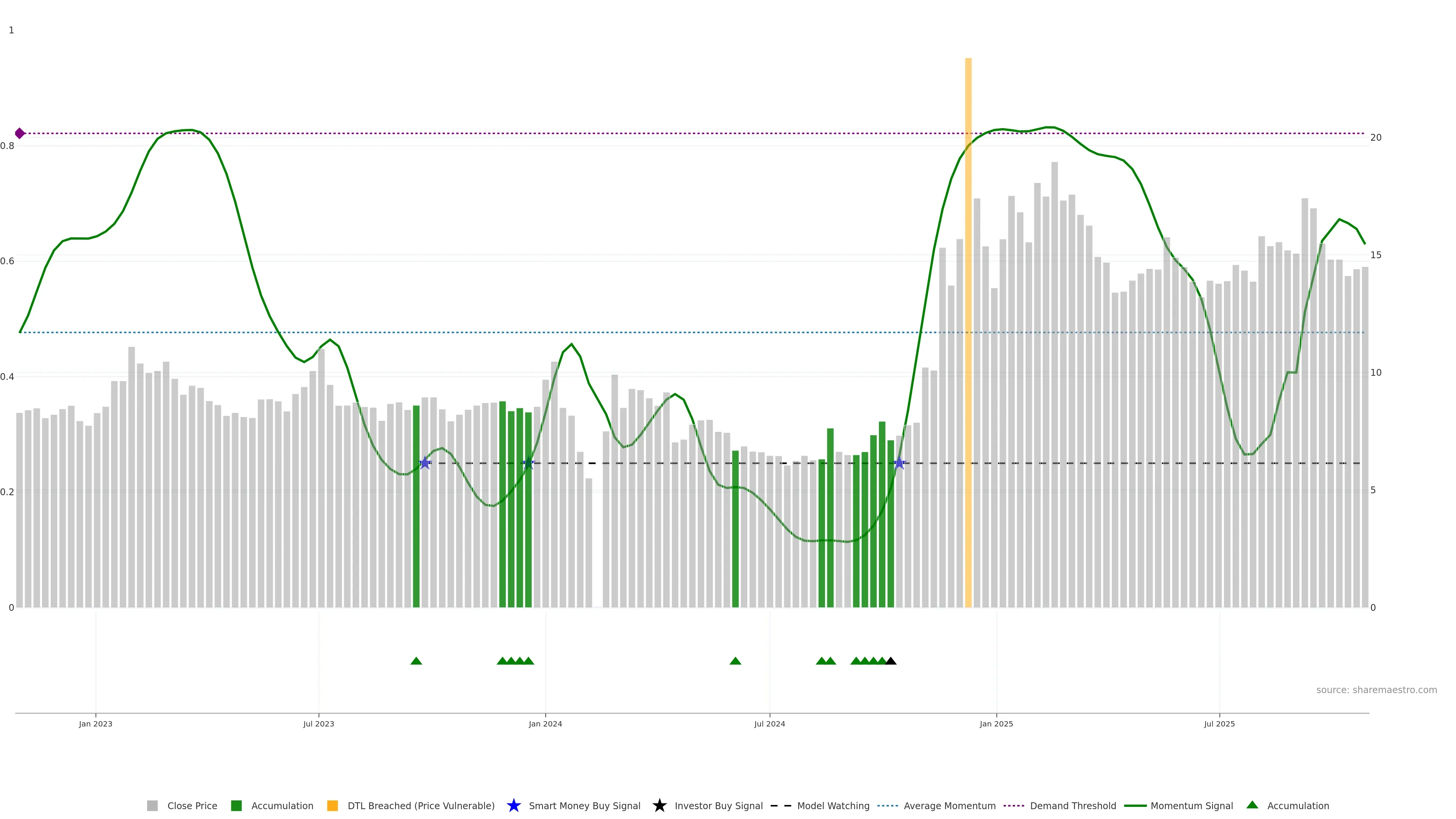Click the black triangle marker below chart
This screenshot has width=1456, height=819.
891,661
